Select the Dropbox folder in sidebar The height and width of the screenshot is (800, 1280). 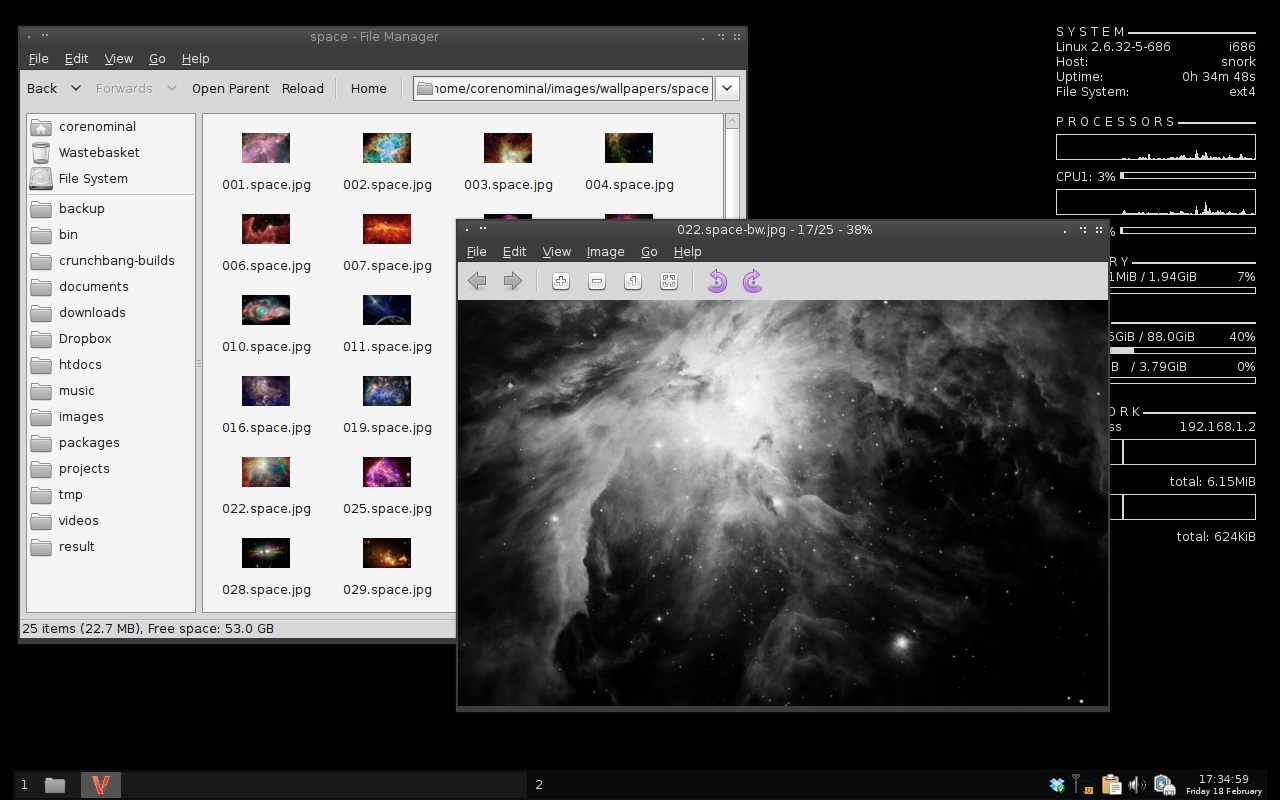[84, 339]
